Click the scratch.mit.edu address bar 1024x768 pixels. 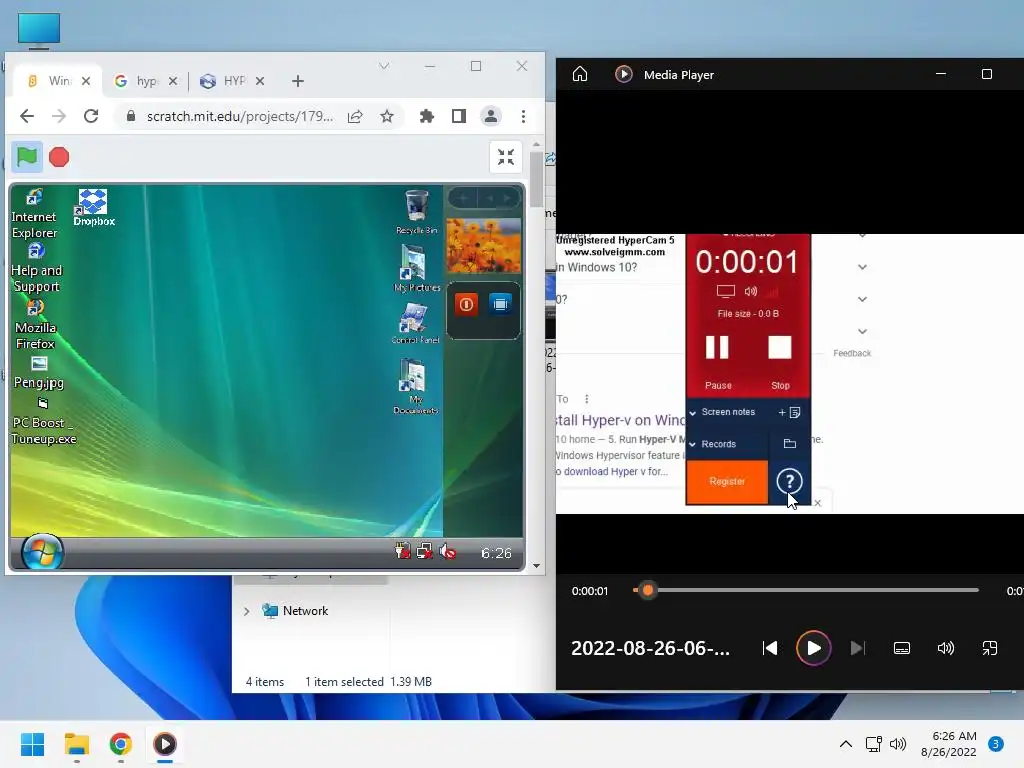[240, 116]
